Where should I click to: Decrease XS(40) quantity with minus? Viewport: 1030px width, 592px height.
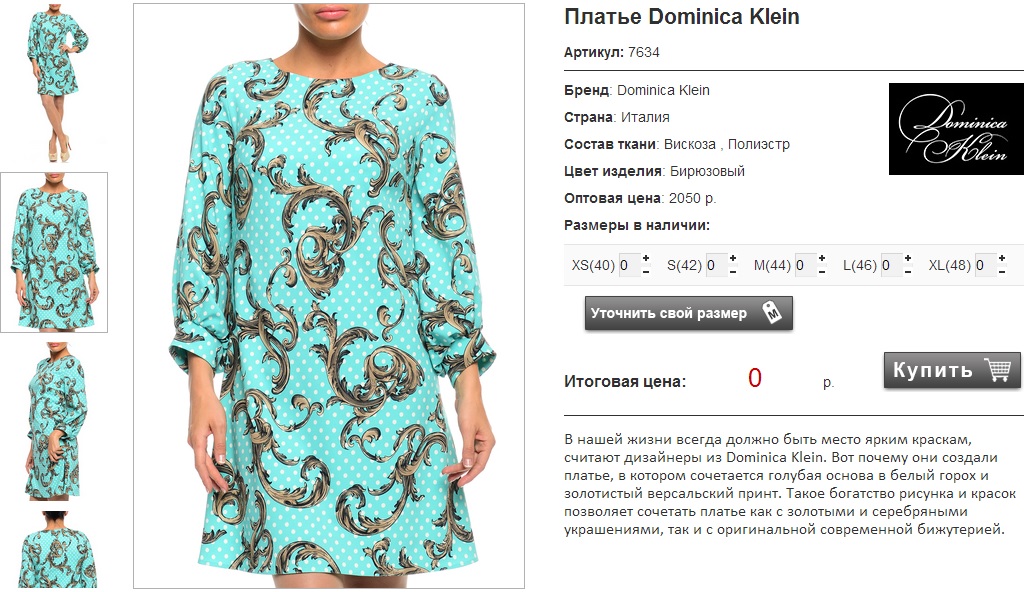coord(646,271)
